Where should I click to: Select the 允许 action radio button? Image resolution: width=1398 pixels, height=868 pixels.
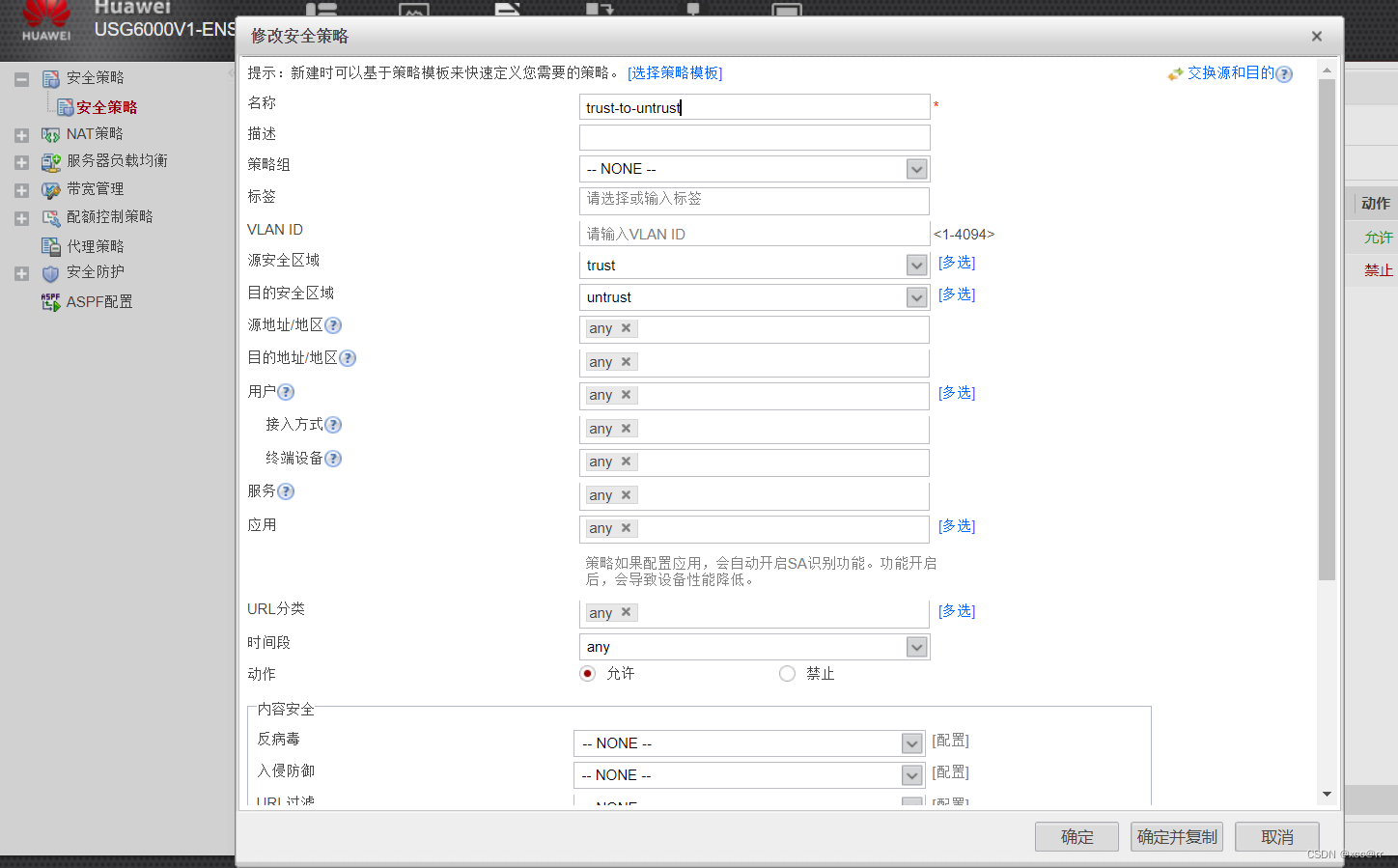click(587, 674)
